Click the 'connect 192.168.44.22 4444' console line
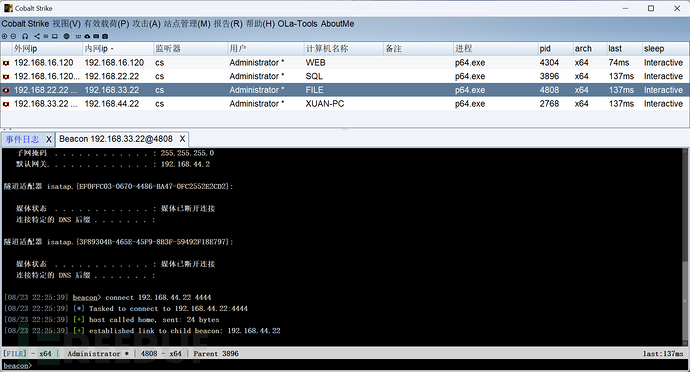690x372 pixels. pyautogui.click(x=158, y=298)
